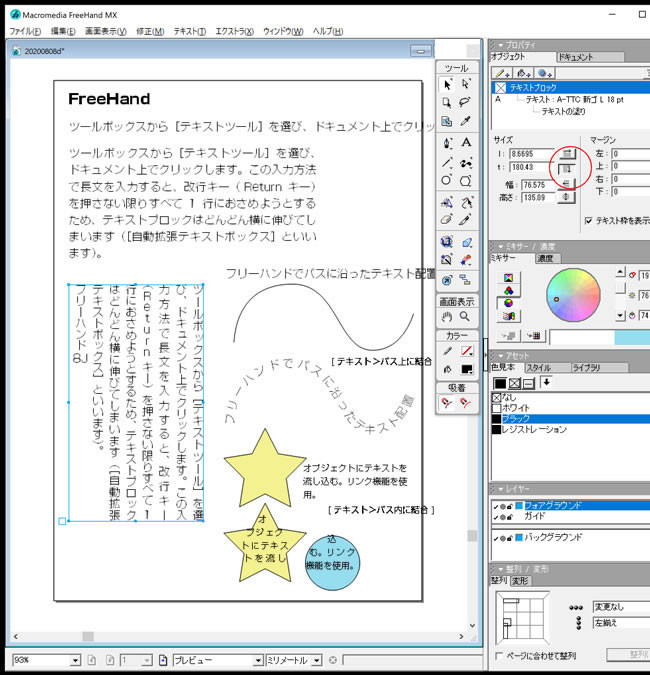The image size is (650, 675).
Task: Select the Hand tool
Action: coord(447,317)
